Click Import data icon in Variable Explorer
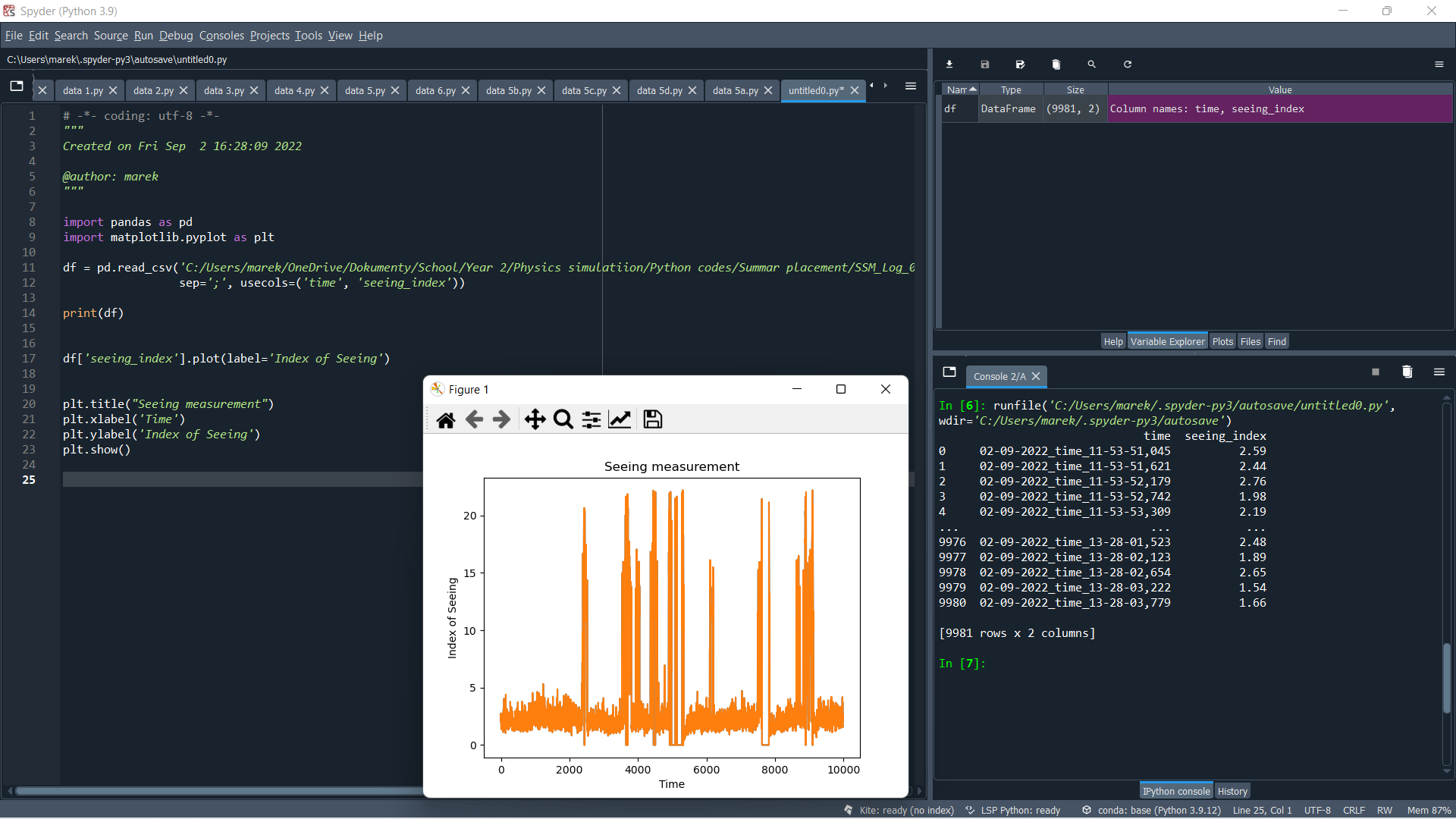This screenshot has height=819, width=1456. click(x=949, y=64)
